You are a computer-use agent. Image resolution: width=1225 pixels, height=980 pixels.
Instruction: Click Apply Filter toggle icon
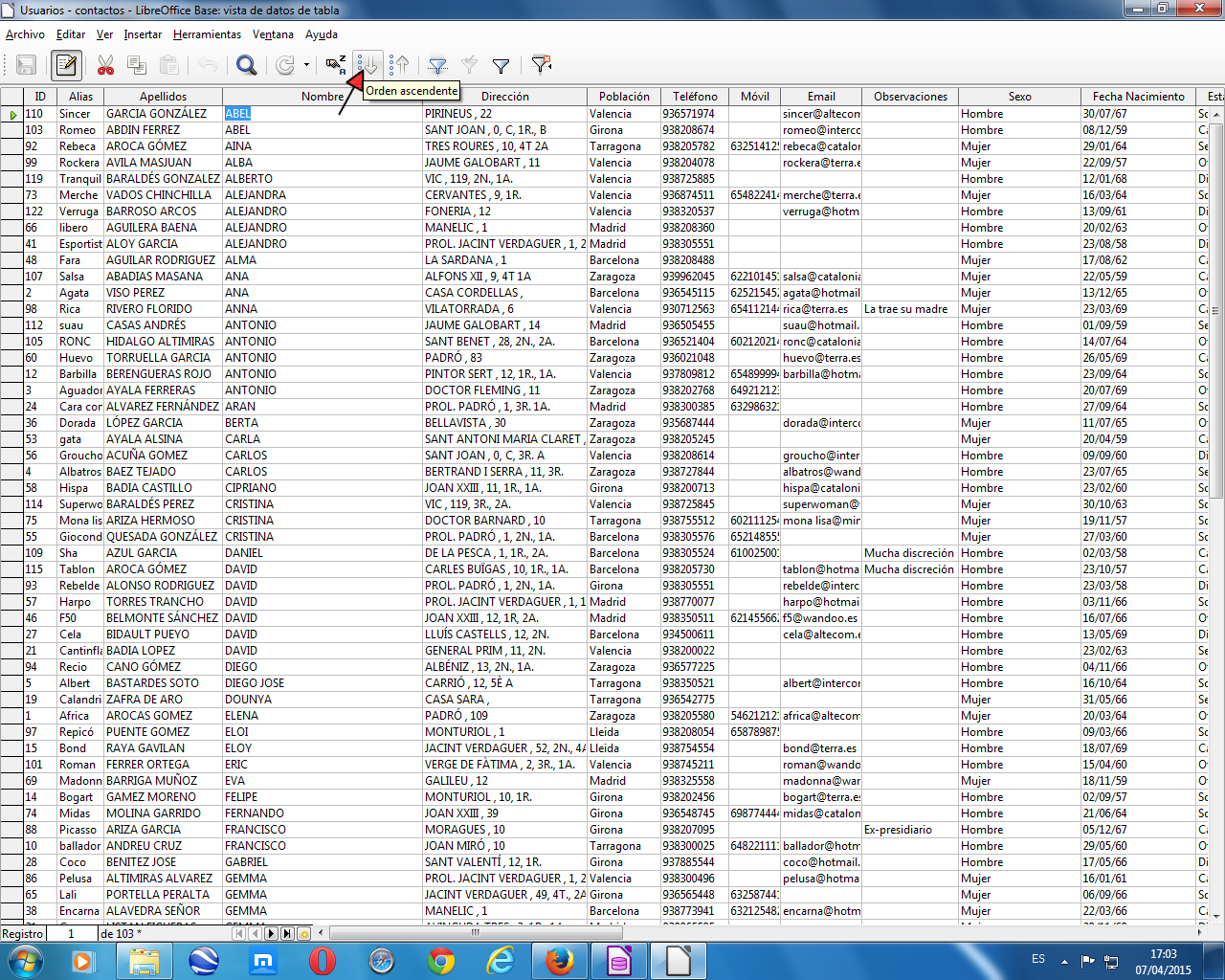[x=469, y=65]
